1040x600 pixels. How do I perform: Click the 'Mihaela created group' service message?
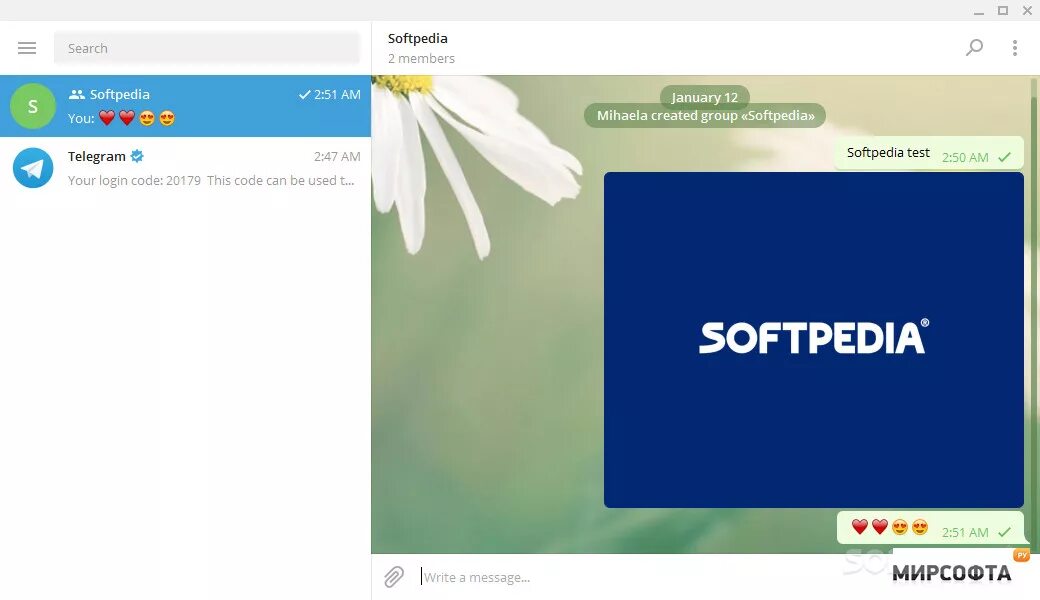click(705, 115)
